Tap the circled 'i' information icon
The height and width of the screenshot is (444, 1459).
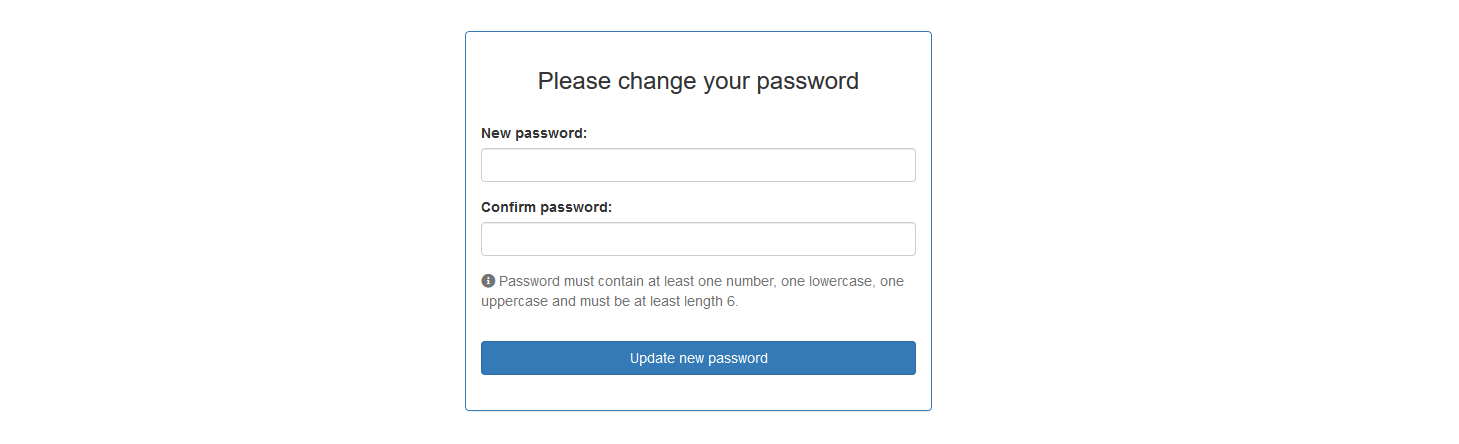pos(488,281)
